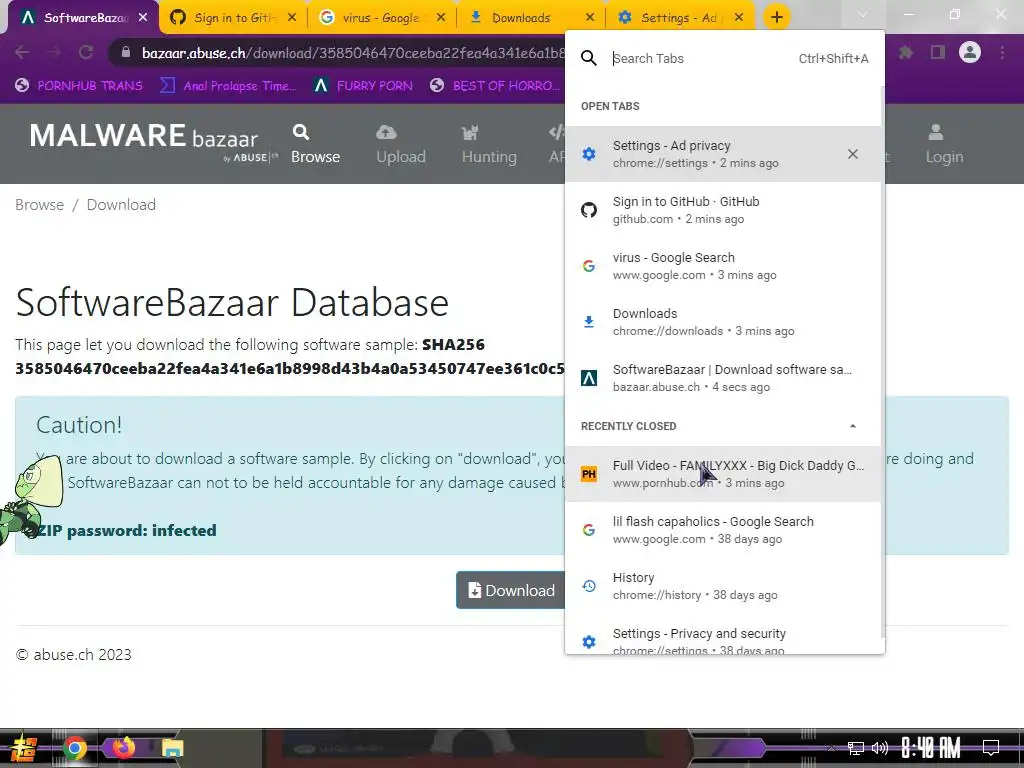Click the ZIP password: infected text
This screenshot has height=768, width=1024.
(x=125, y=530)
